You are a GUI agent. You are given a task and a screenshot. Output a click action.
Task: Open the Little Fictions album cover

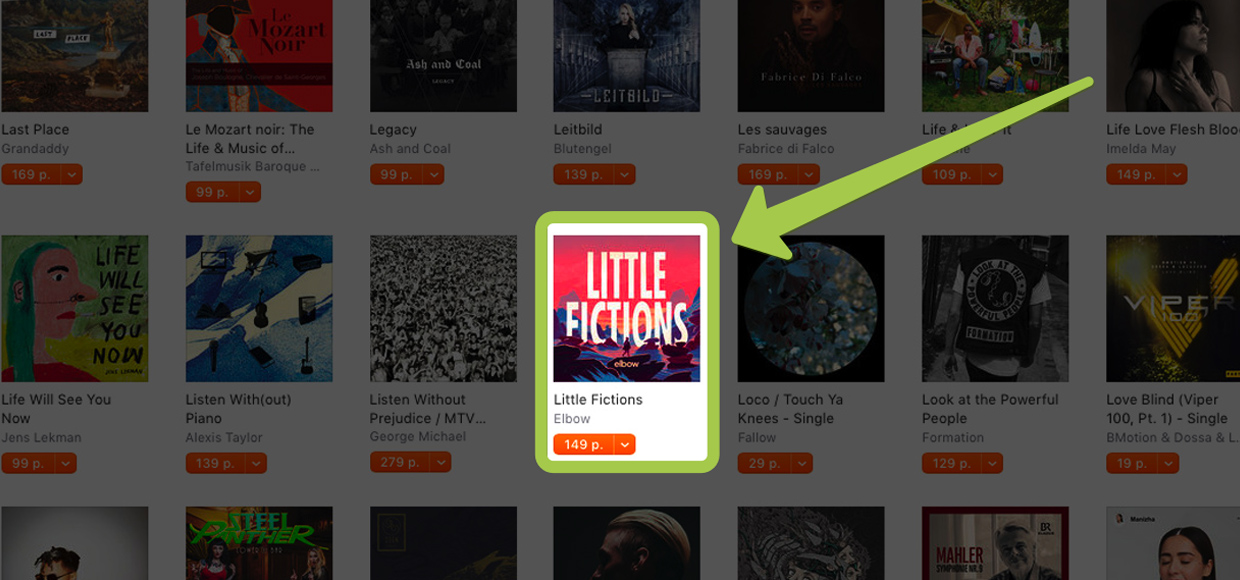pyautogui.click(x=627, y=308)
